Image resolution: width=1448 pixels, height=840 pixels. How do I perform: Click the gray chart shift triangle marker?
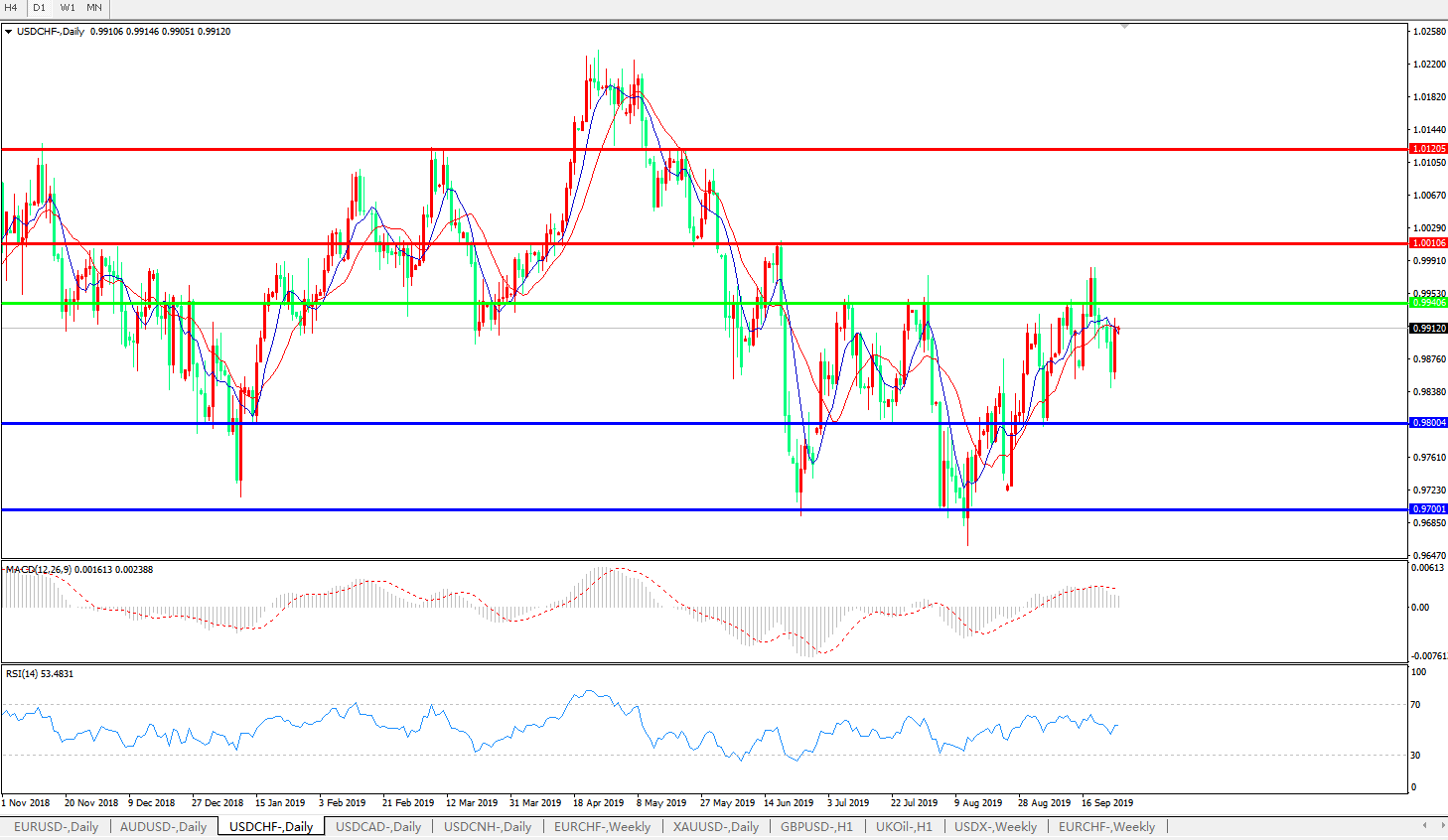[x=1124, y=27]
